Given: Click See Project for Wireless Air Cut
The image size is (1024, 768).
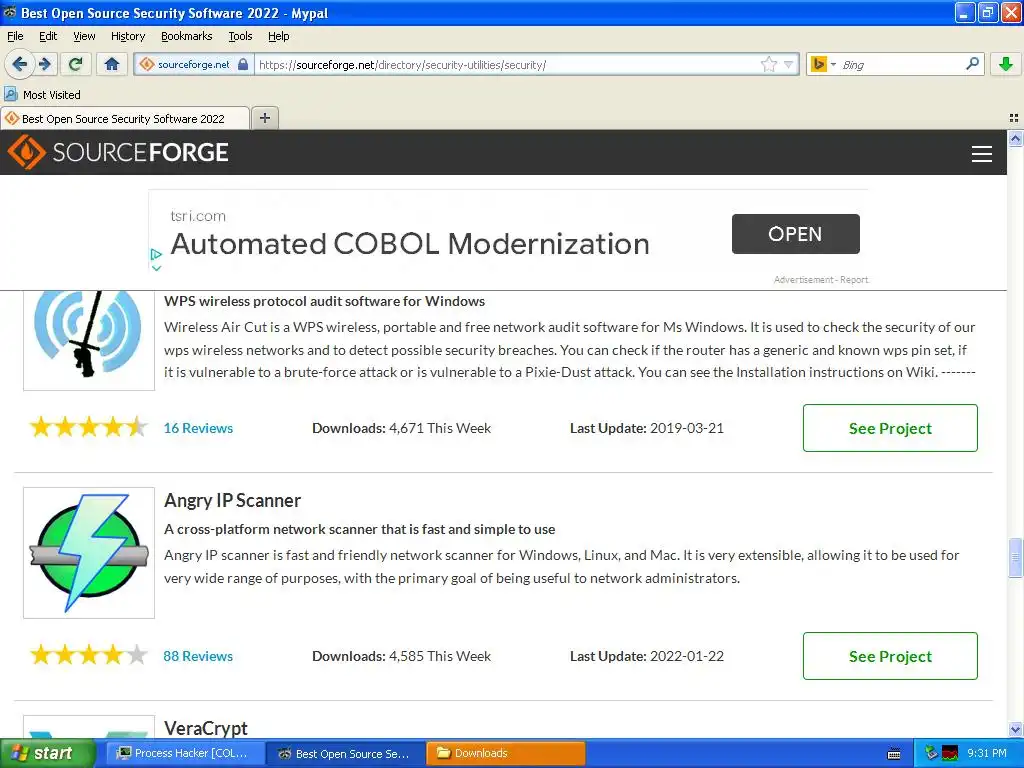Looking at the screenshot, I should pos(890,428).
